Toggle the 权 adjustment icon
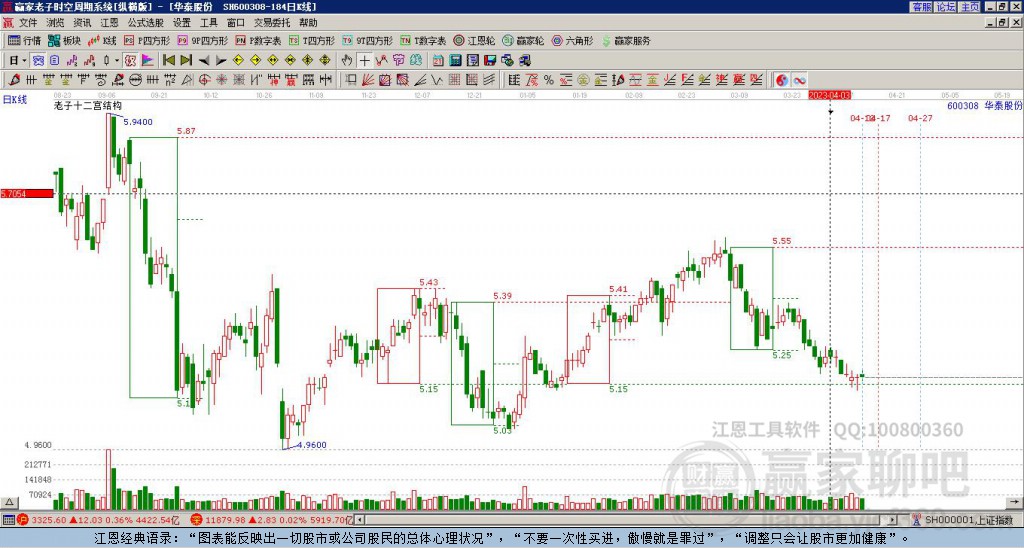The height and width of the screenshot is (548, 1024). [130, 61]
